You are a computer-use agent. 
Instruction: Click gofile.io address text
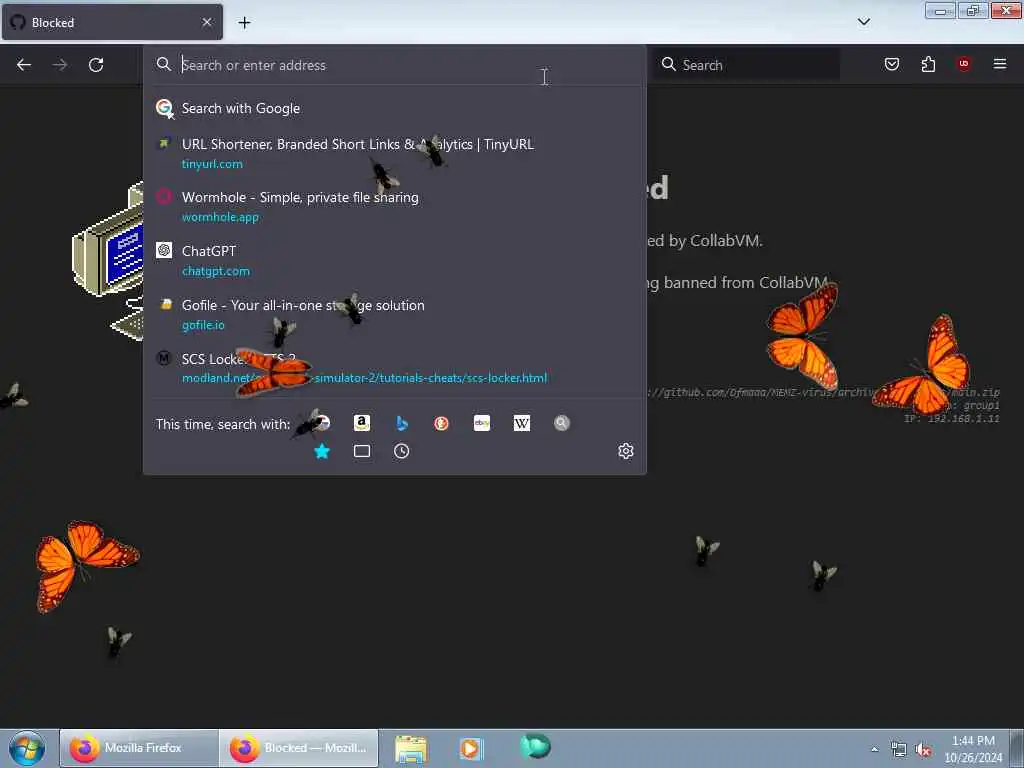[x=203, y=325]
